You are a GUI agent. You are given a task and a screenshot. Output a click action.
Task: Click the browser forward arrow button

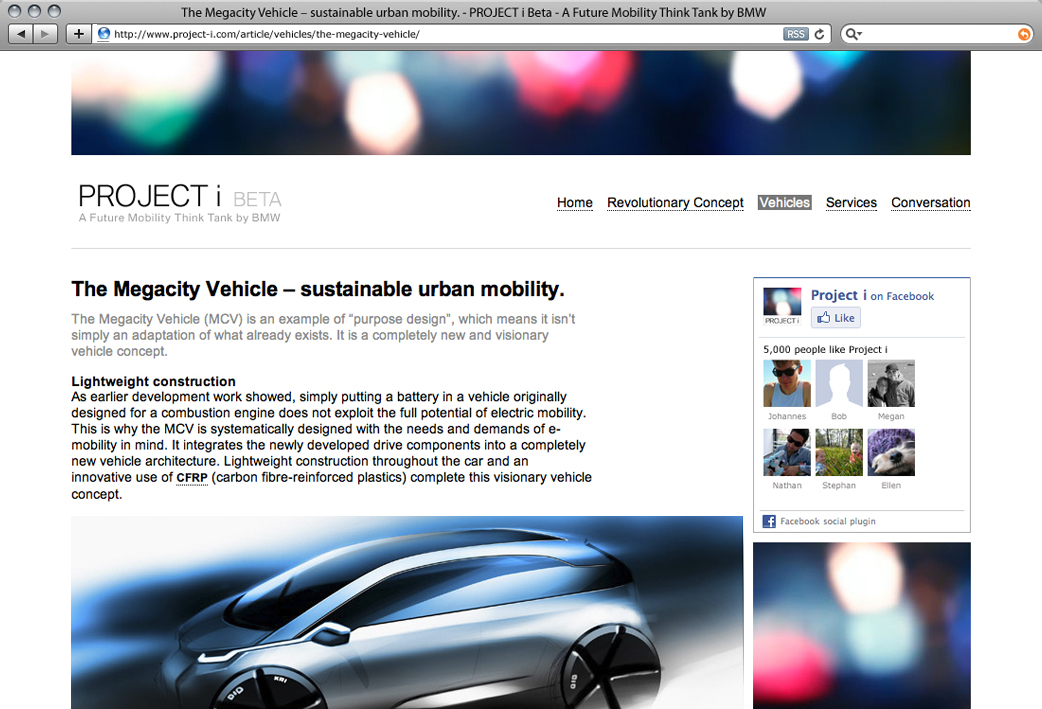click(x=47, y=34)
